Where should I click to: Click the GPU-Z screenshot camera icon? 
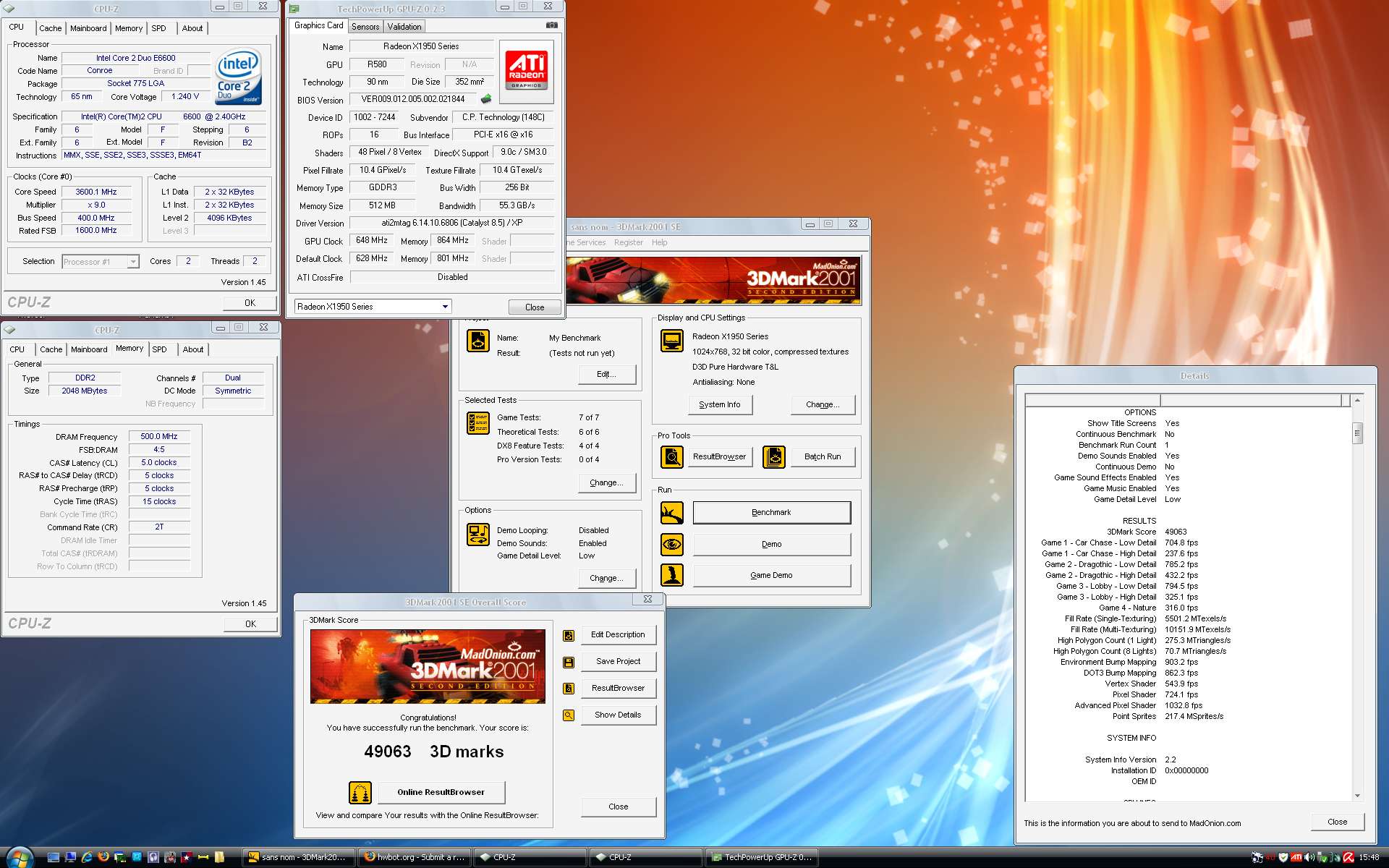(x=551, y=25)
